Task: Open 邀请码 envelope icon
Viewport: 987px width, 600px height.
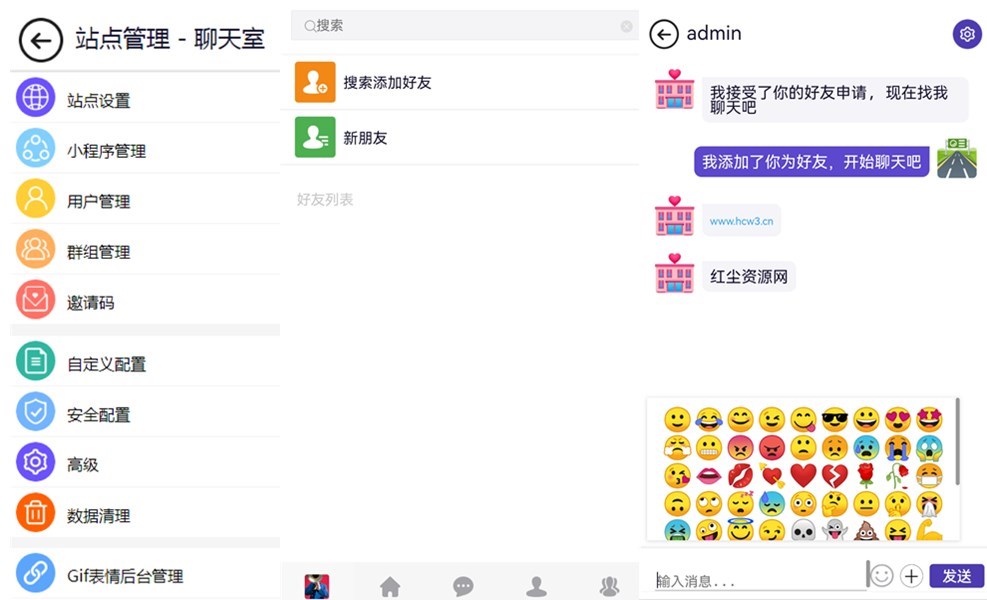Action: coord(35,300)
